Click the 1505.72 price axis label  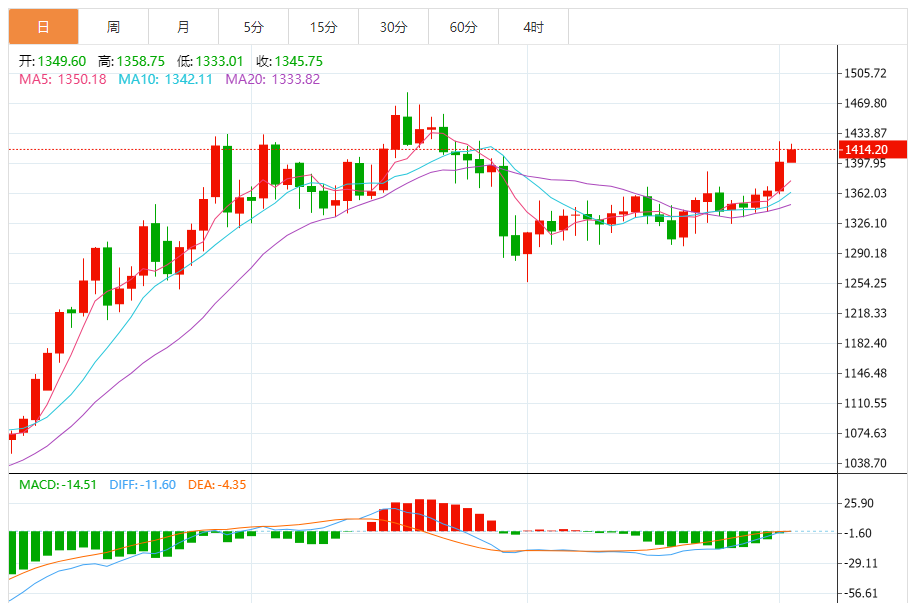(866, 73)
